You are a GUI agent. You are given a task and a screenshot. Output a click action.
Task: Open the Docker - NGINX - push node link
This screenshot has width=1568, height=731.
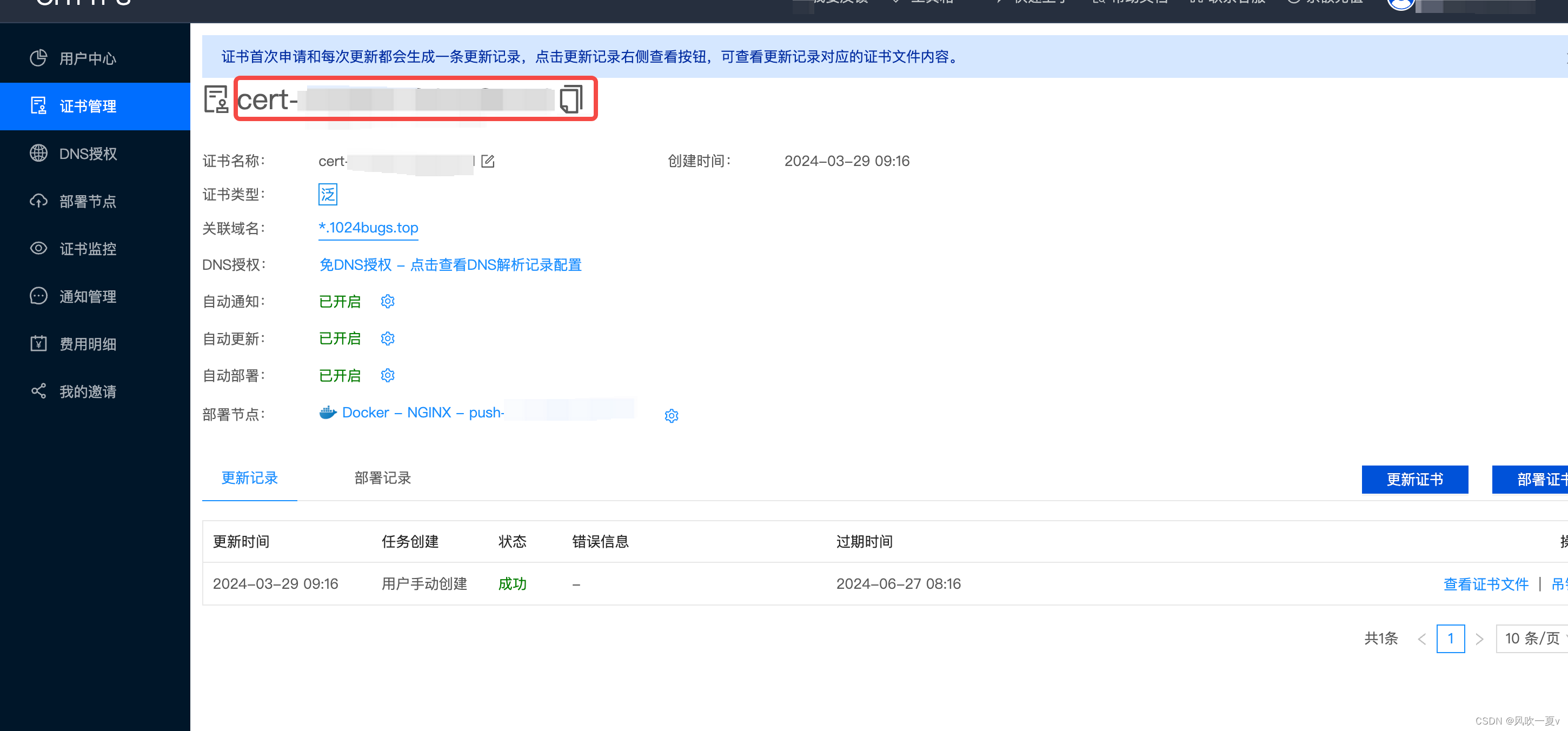pyautogui.click(x=423, y=412)
